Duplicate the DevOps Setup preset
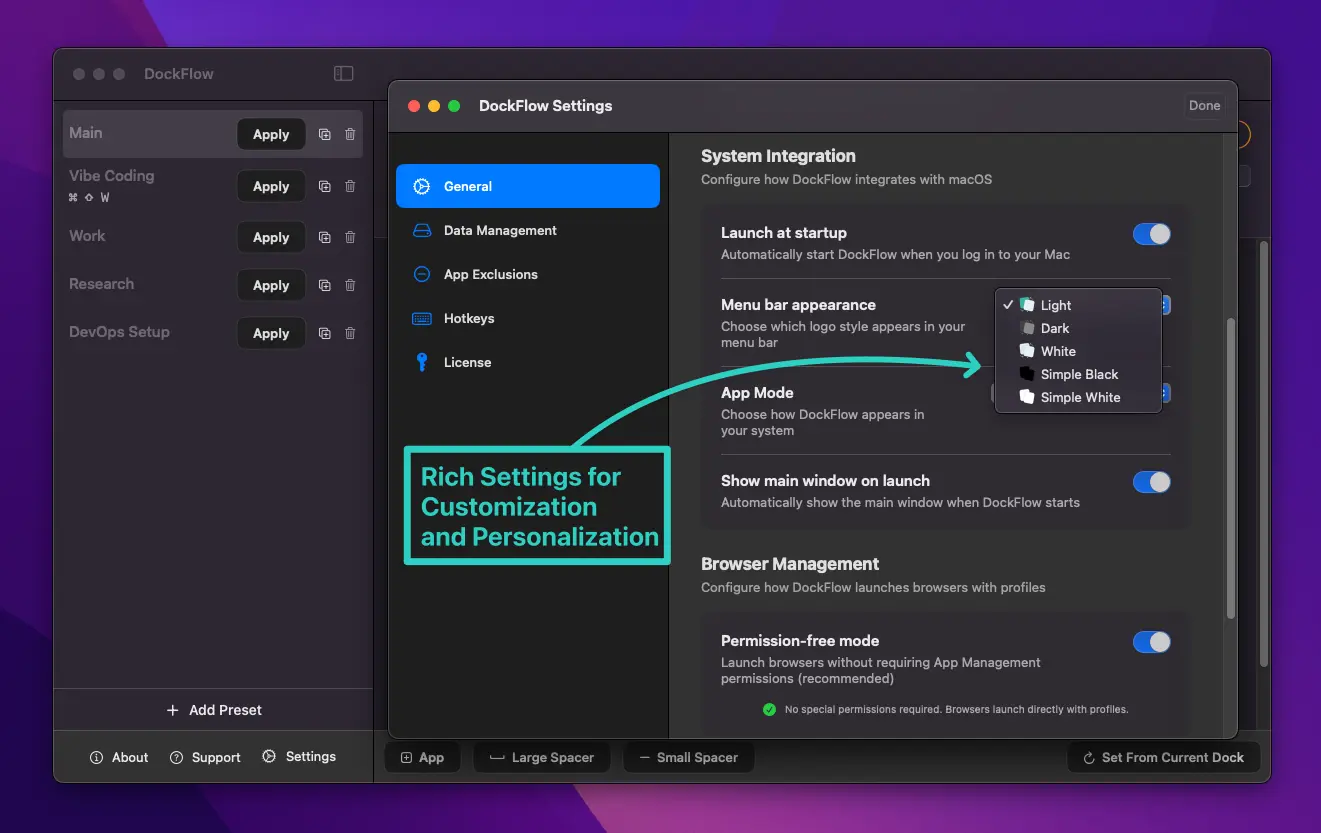Viewport: 1321px width, 833px height. [x=324, y=333]
